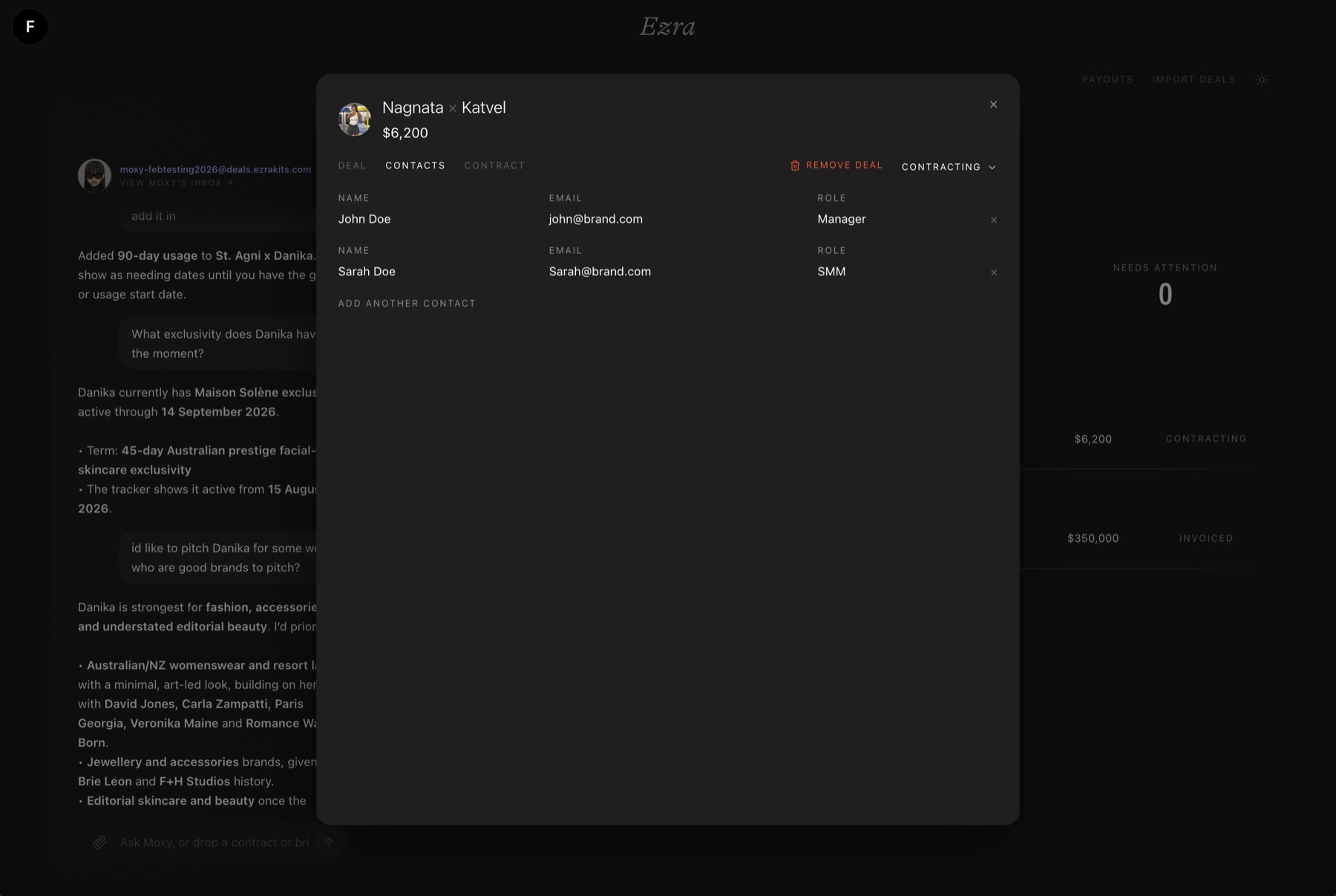Close the Nagnata × Katvel deal dialog
The image size is (1336, 896).
993,105
